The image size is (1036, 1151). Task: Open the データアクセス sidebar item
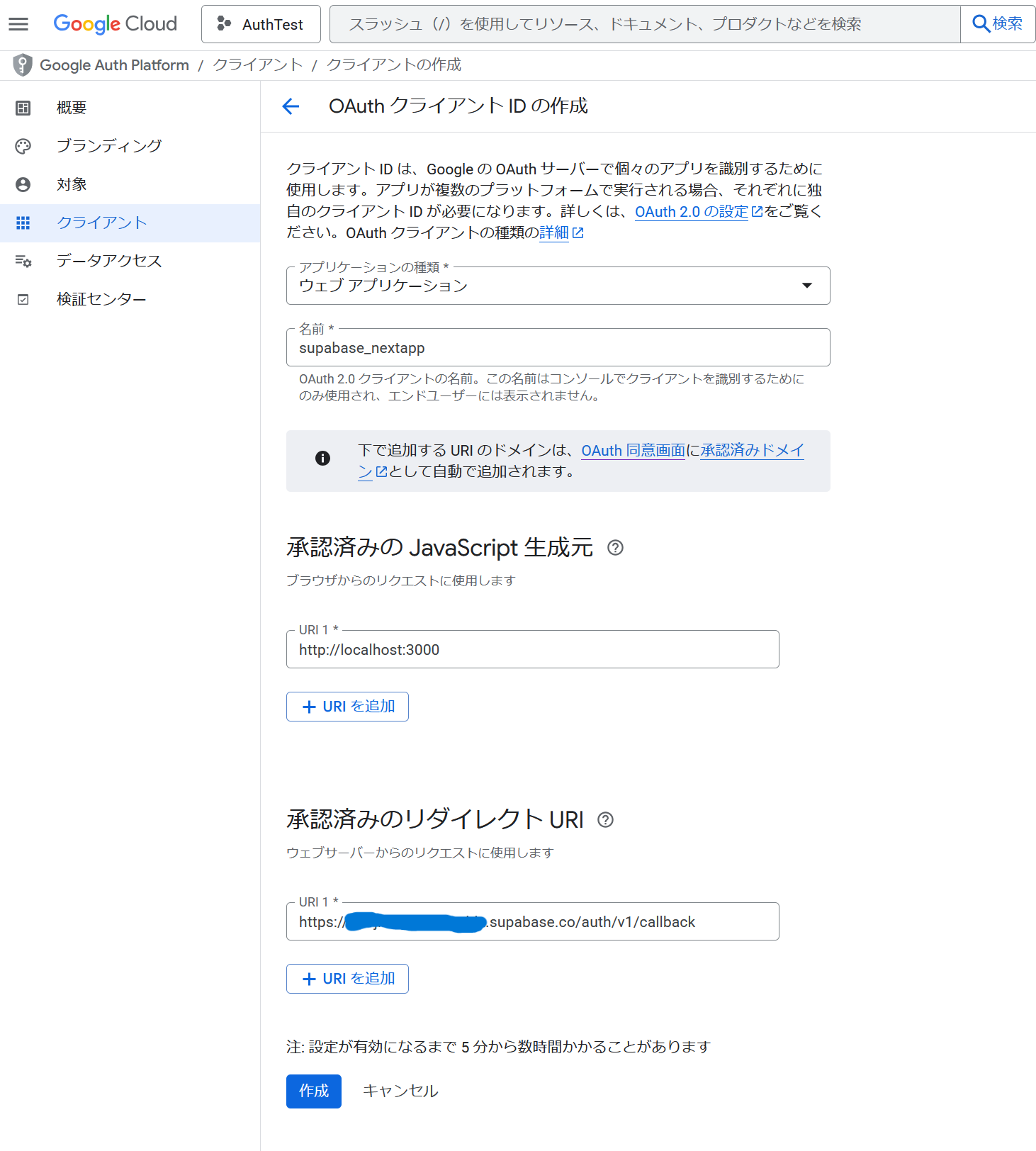[x=130, y=261]
